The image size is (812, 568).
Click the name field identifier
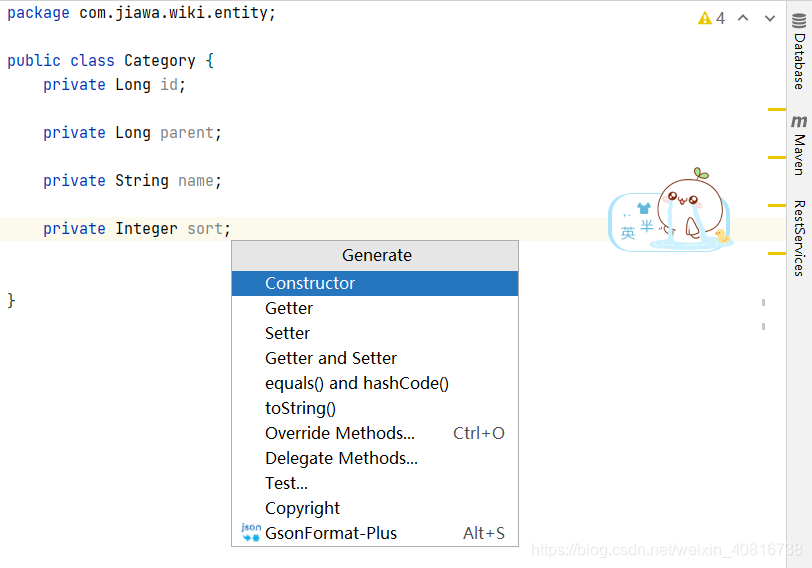pyautogui.click(x=196, y=181)
